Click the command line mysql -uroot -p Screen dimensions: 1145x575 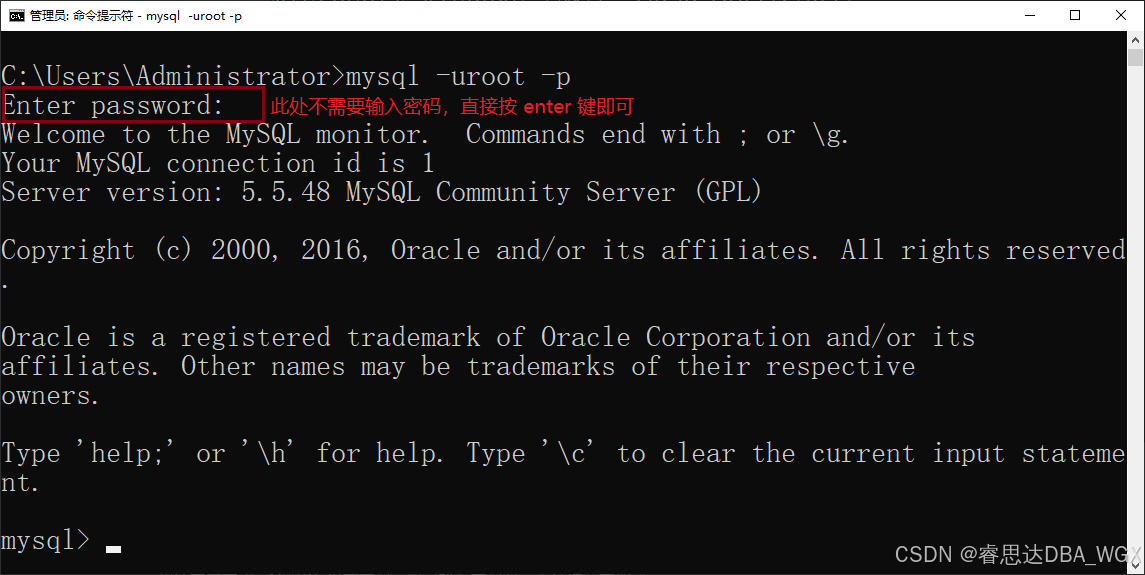[458, 77]
